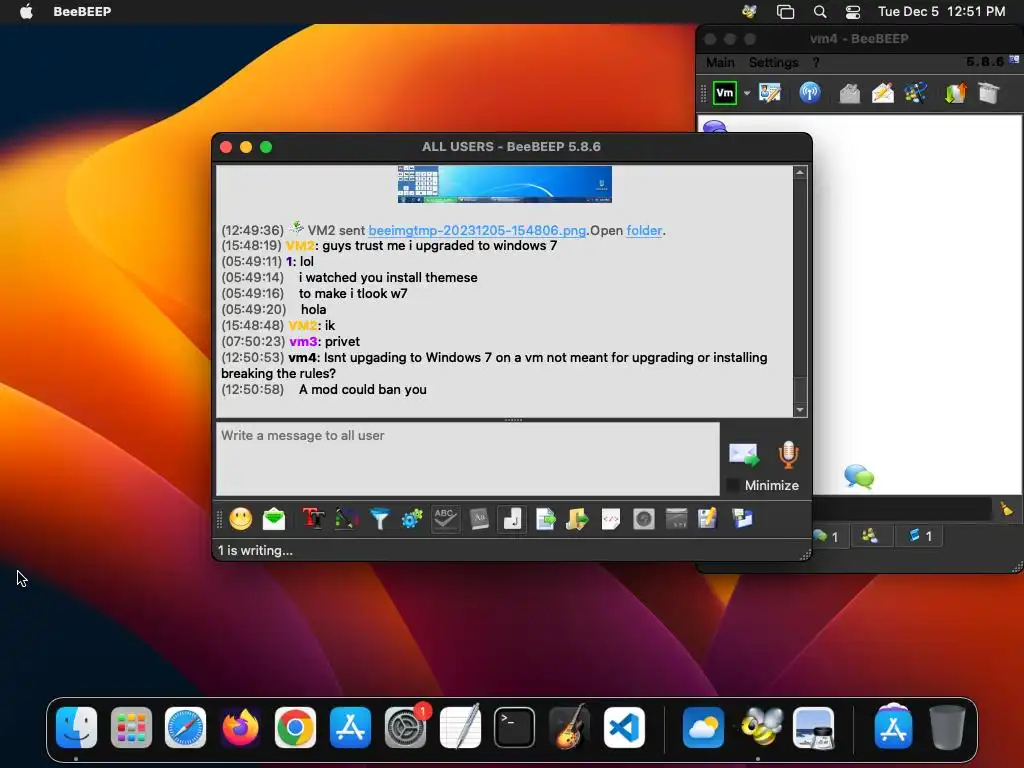Viewport: 1024px width, 768px height.
Task: Click the '1 is writing...' status text
Action: click(255, 551)
